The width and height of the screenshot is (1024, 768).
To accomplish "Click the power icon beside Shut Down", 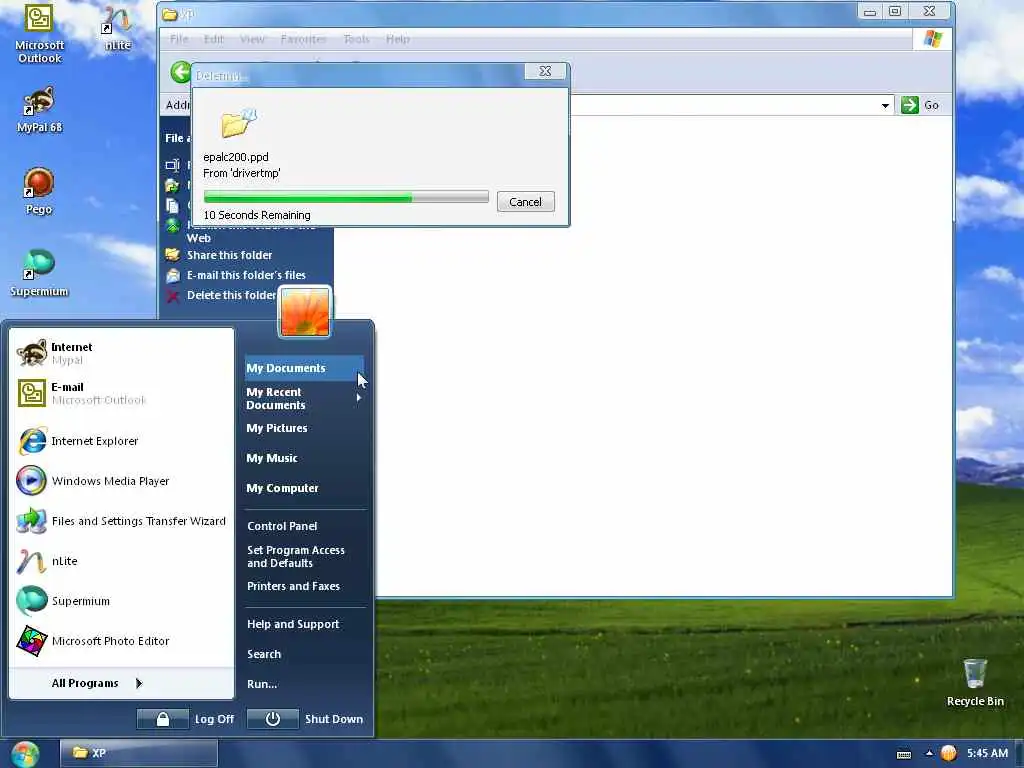I will coord(273,719).
